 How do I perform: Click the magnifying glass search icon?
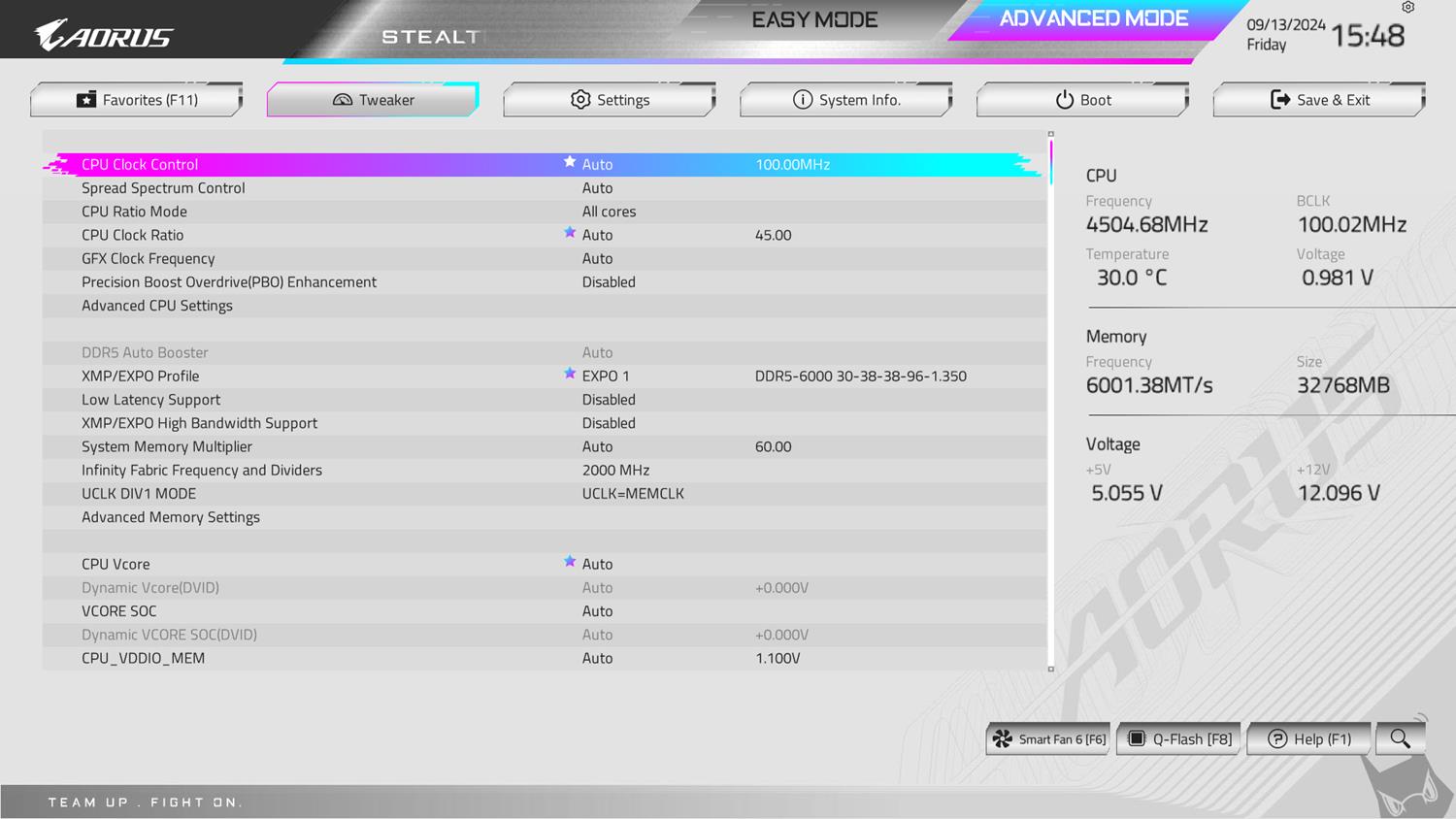coord(1399,738)
